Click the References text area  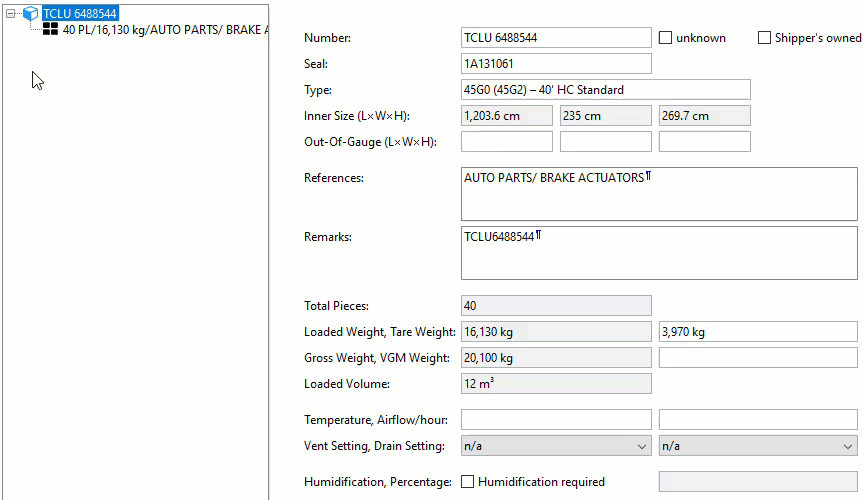(658, 194)
